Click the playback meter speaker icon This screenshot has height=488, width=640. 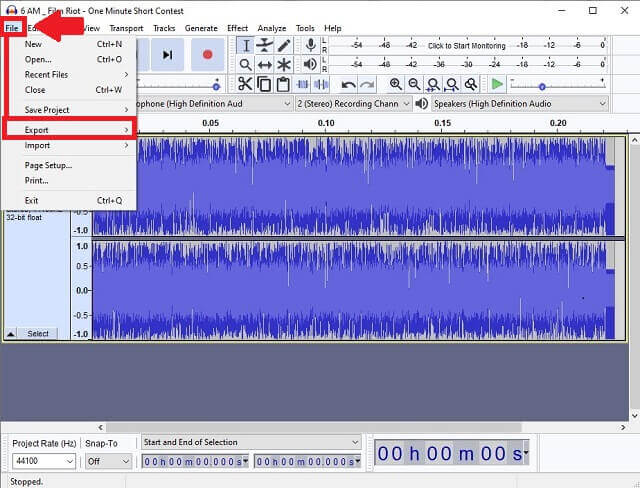pyautogui.click(x=311, y=64)
